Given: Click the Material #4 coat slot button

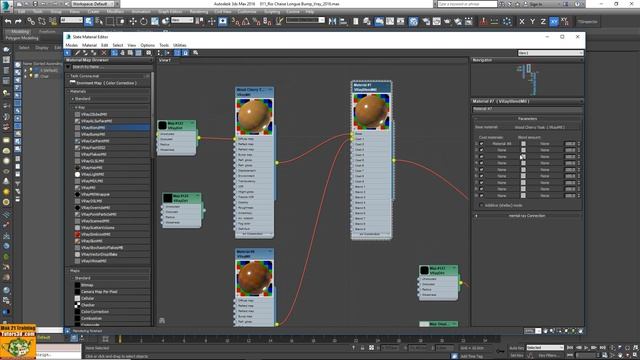Looking at the screenshot, I should (502, 144).
